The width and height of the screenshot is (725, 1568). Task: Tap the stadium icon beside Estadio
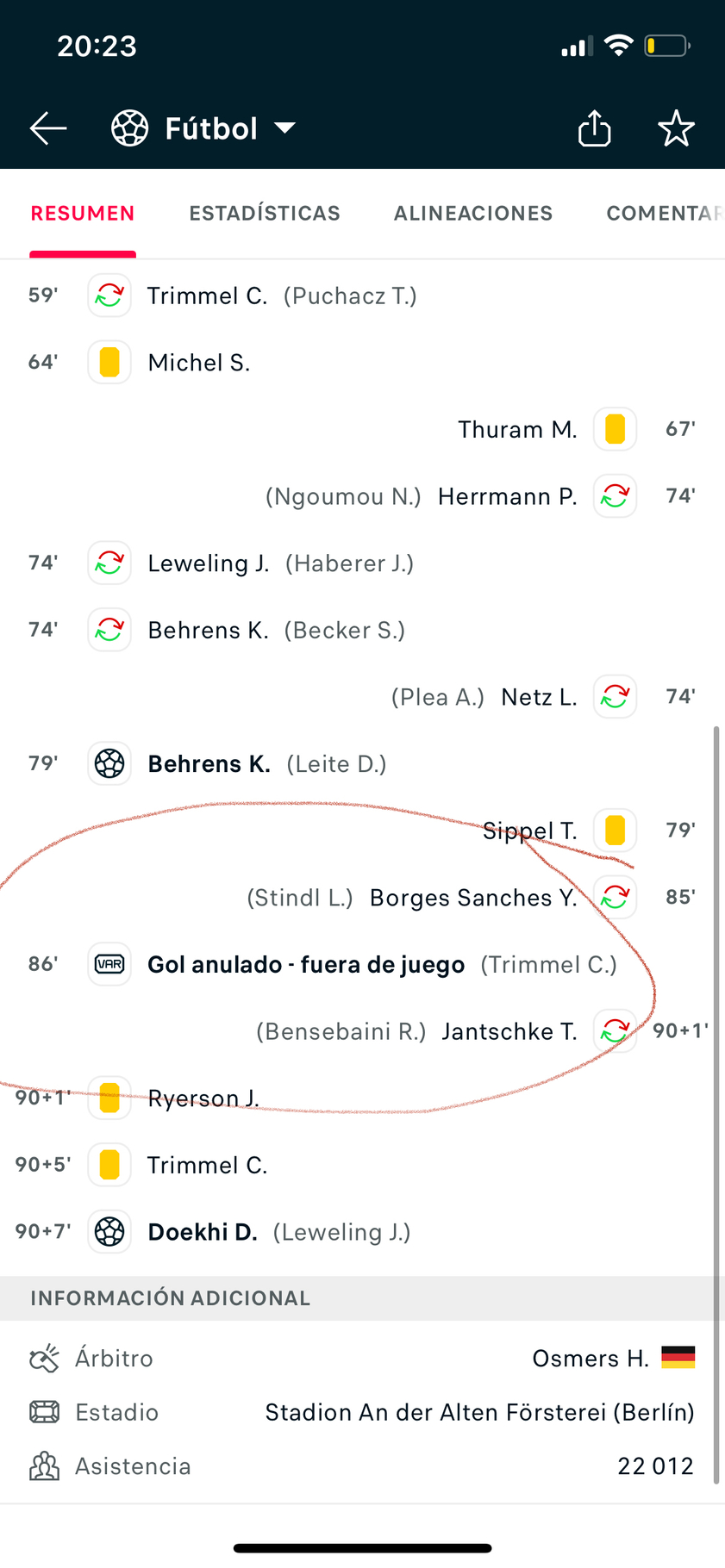coord(45,1412)
